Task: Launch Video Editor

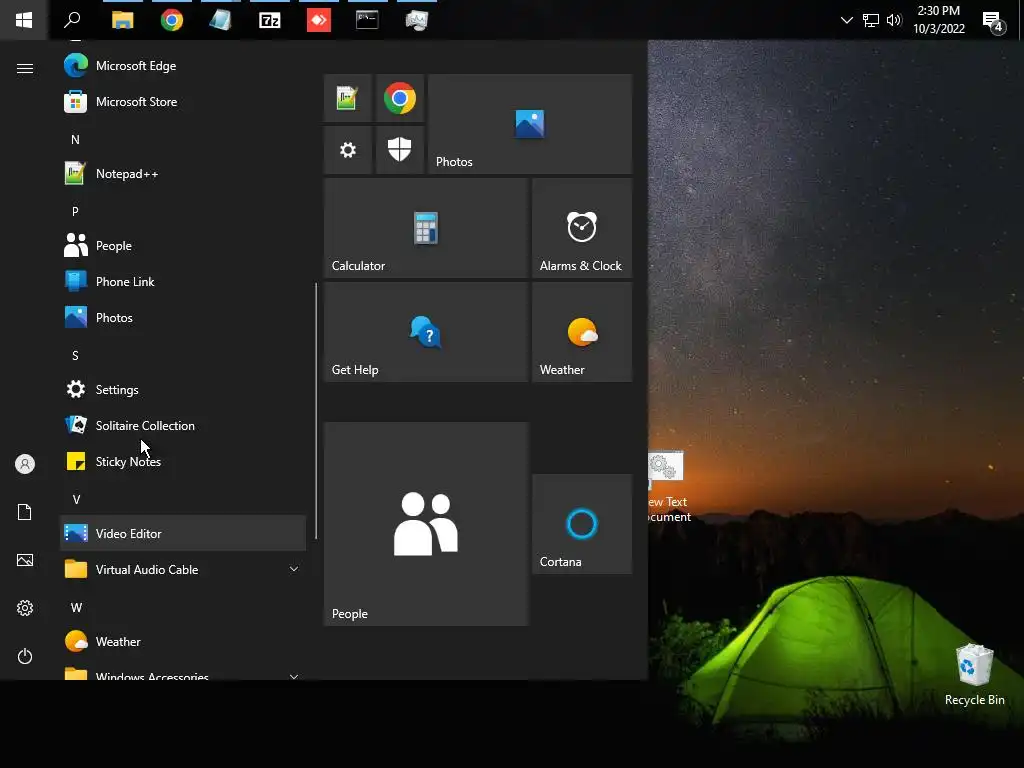Action: tap(183, 533)
